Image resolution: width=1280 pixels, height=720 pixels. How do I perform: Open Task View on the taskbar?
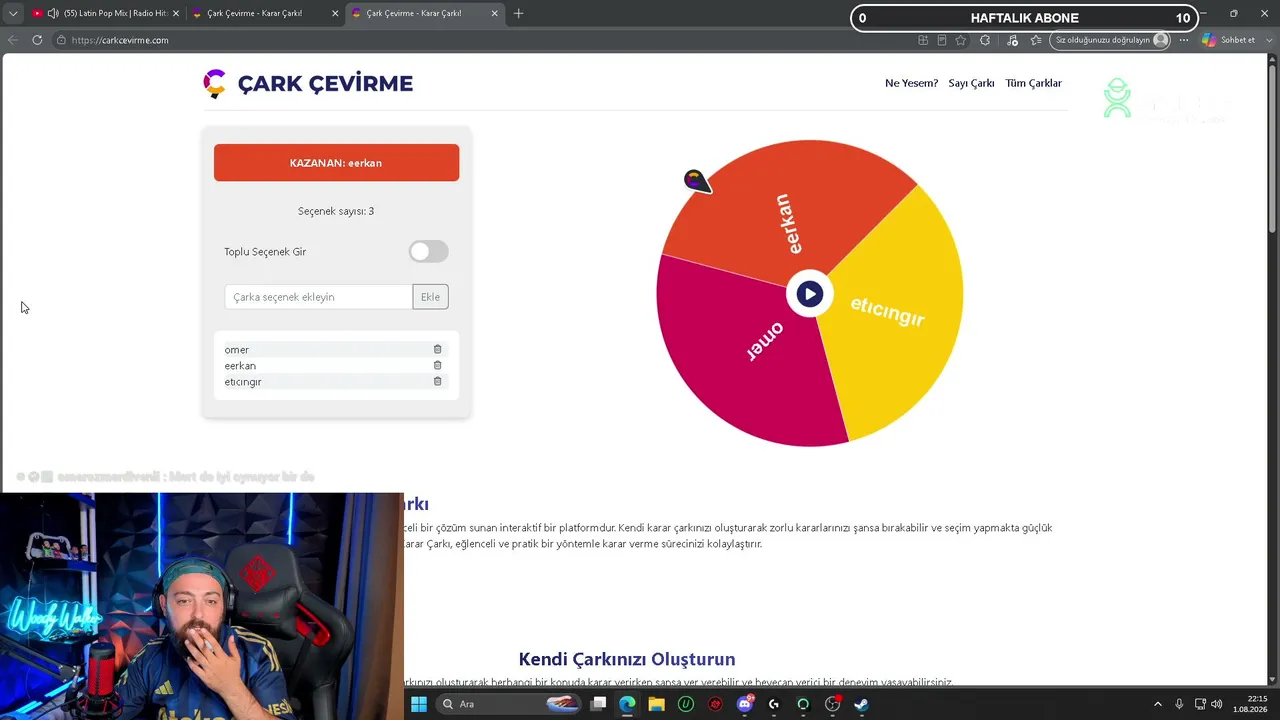tap(598, 704)
